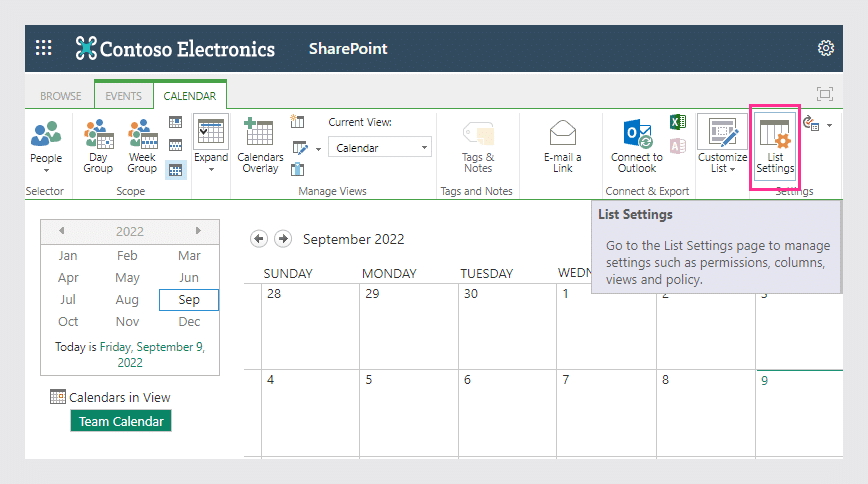Select Sep in the month picker
The image size is (868, 484).
coord(189,300)
